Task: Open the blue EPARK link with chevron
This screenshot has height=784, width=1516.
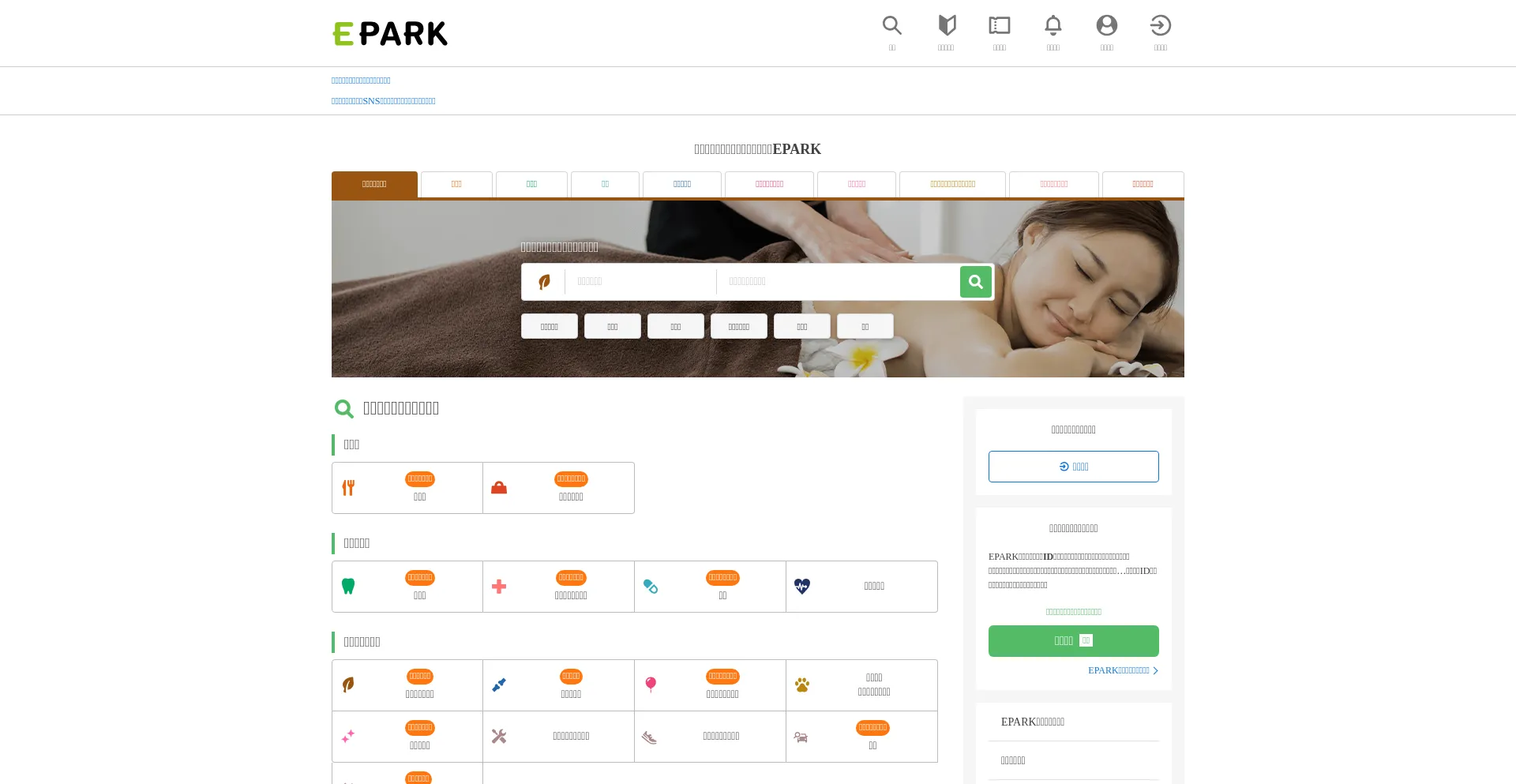Action: (x=1123, y=670)
